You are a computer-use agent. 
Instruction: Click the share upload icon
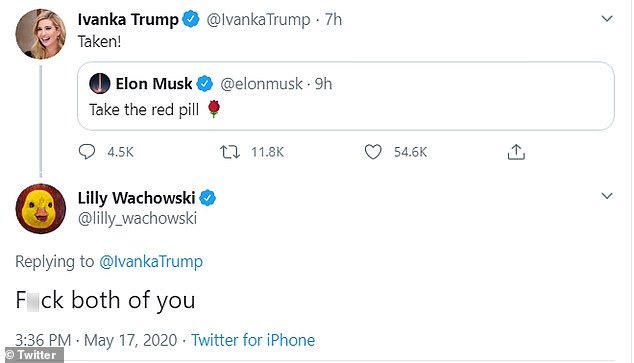pyautogui.click(x=516, y=152)
